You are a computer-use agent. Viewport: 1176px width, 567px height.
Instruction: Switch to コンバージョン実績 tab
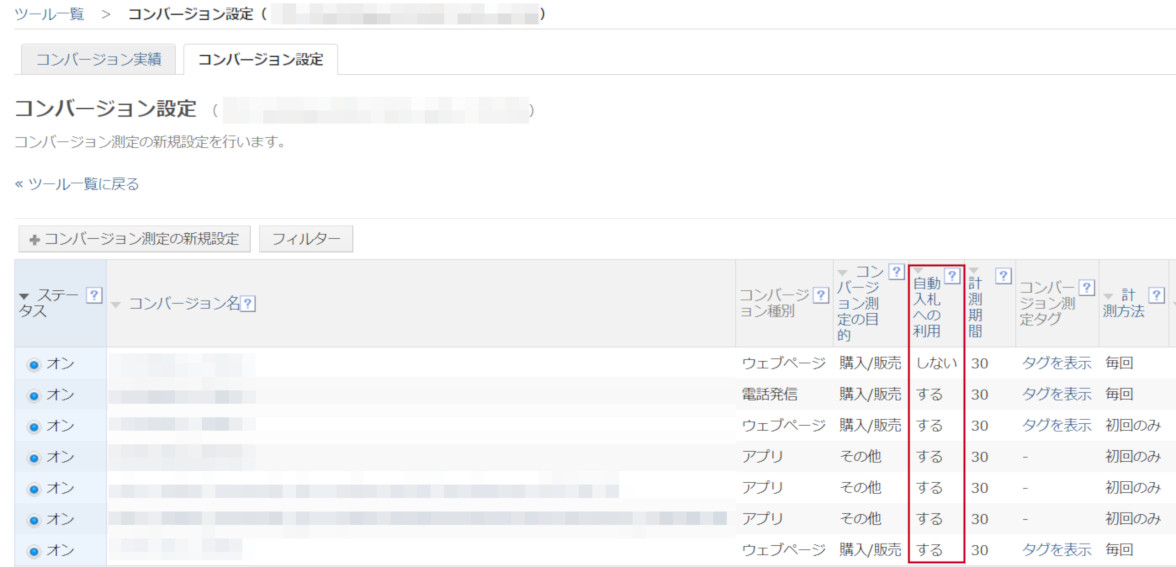click(x=98, y=60)
